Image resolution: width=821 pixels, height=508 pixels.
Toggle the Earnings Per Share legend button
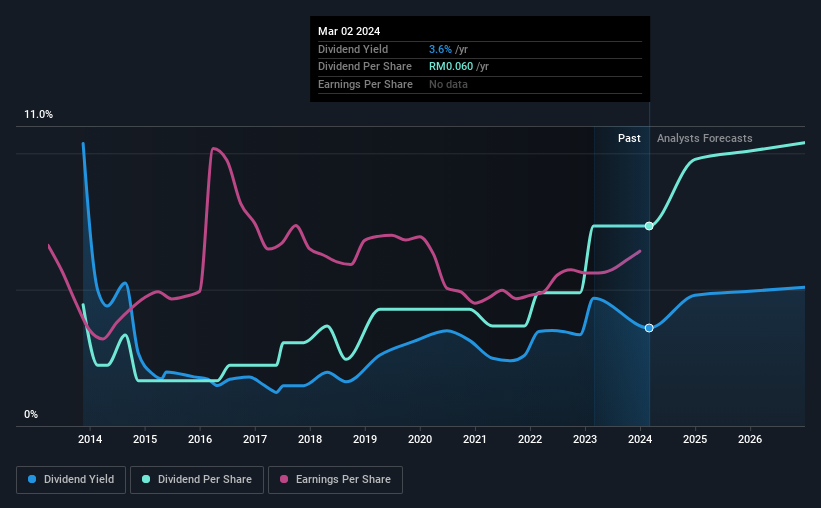[x=335, y=480]
